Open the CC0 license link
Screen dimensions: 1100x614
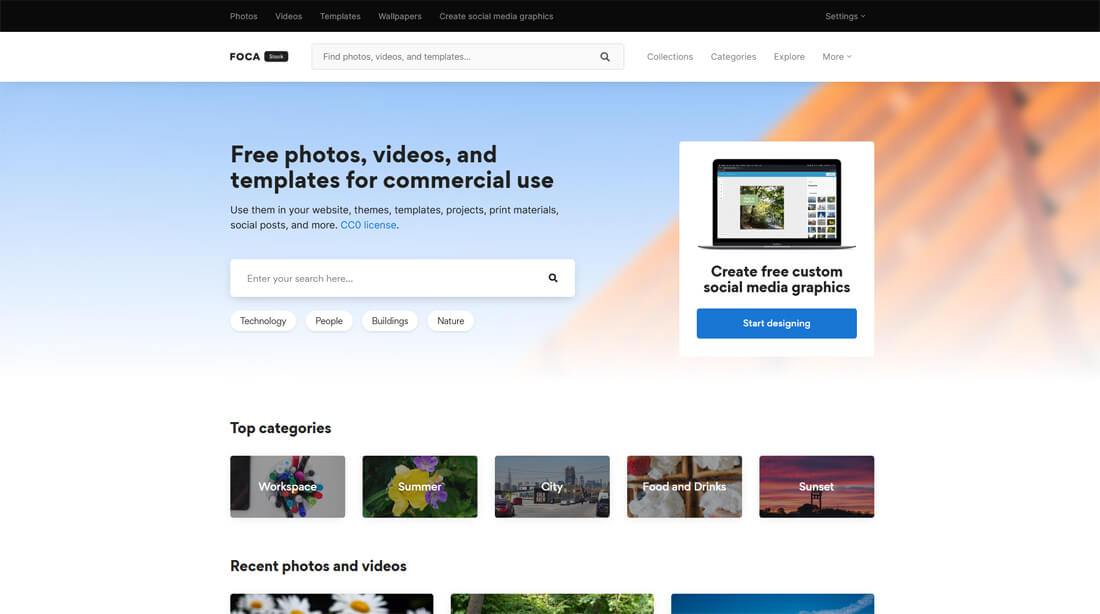pyautogui.click(x=367, y=224)
